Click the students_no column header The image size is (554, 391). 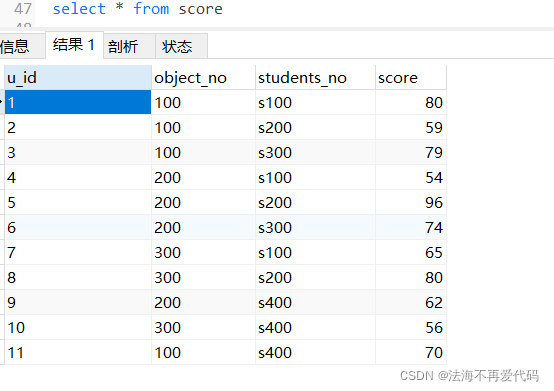315,77
